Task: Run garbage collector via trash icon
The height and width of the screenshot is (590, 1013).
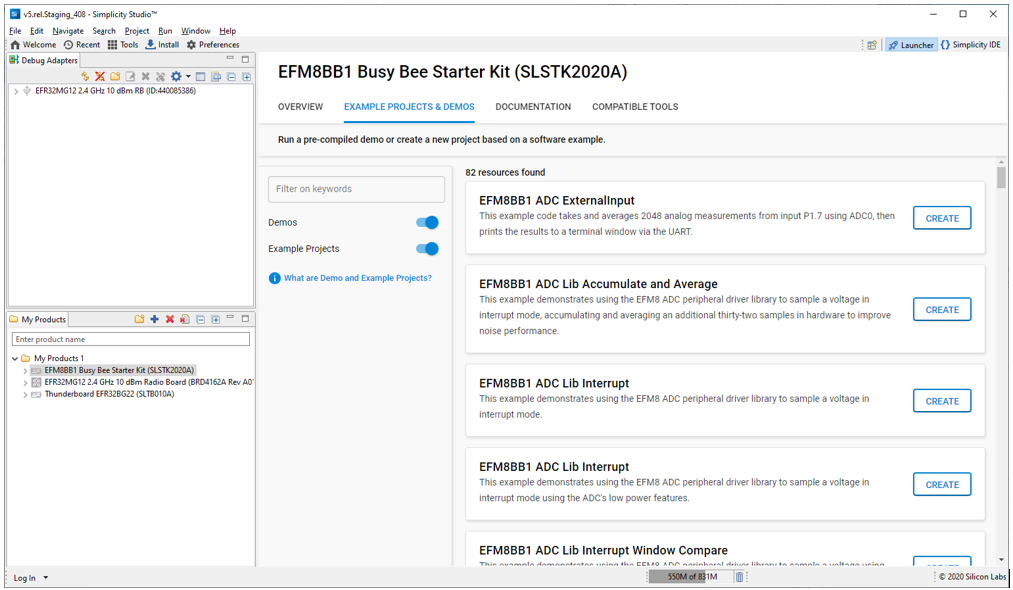Action: click(x=739, y=577)
